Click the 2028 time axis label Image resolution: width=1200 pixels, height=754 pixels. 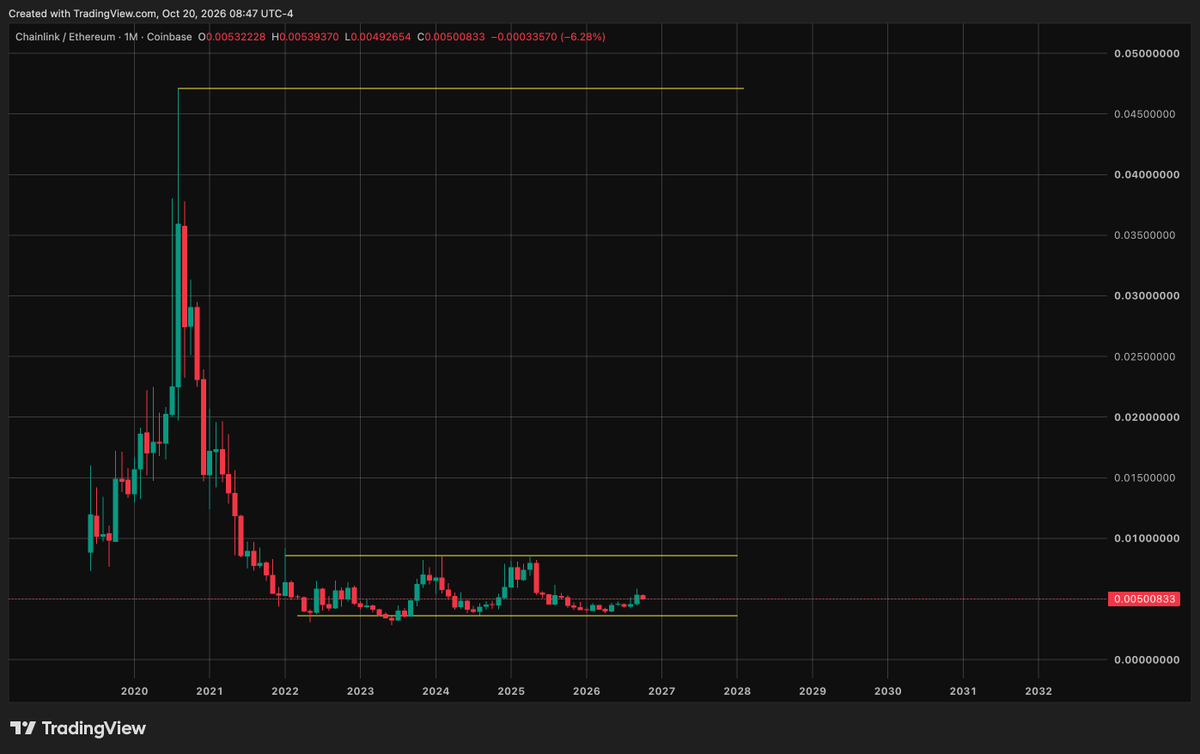tap(737, 691)
